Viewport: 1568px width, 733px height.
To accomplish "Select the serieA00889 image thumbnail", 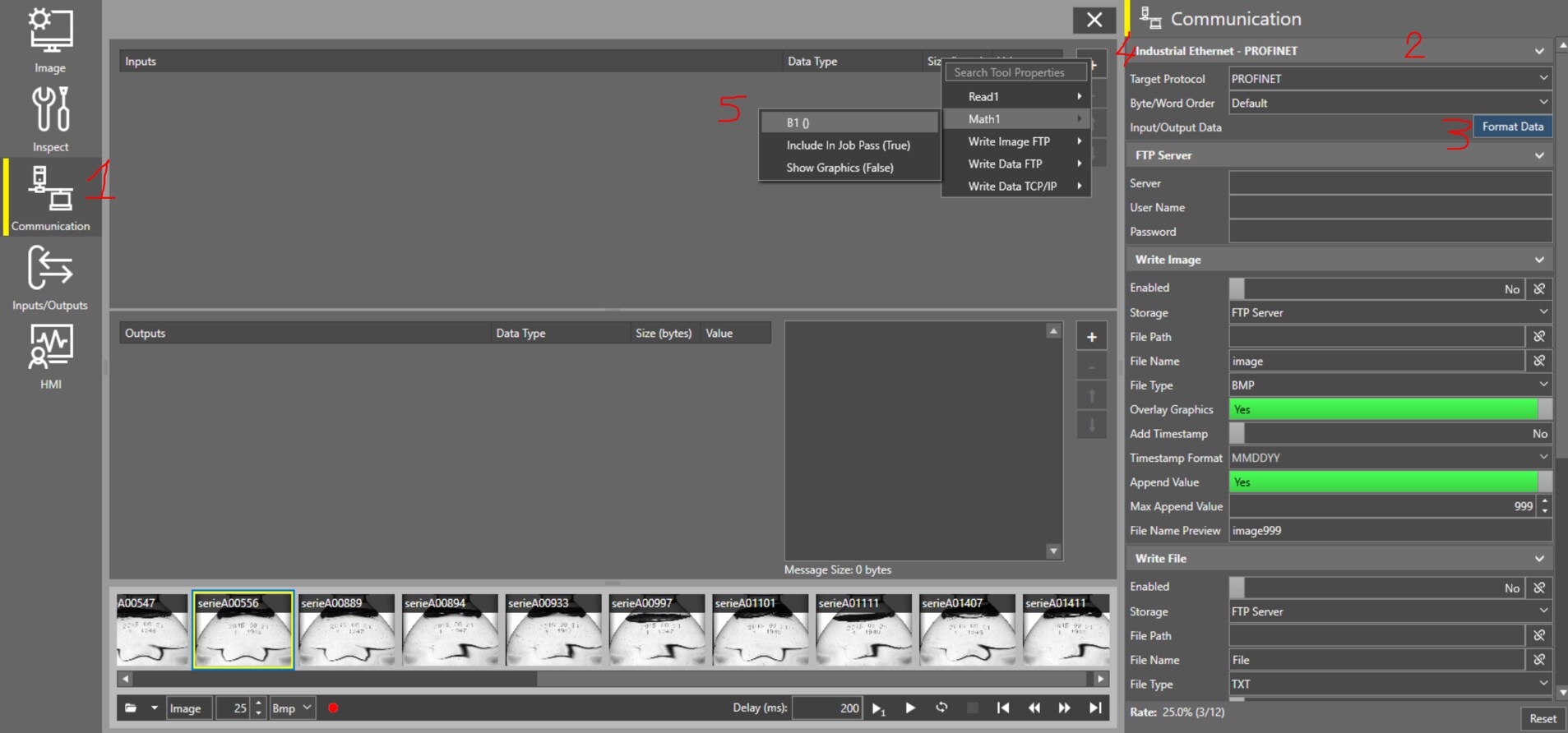I will click(x=346, y=629).
